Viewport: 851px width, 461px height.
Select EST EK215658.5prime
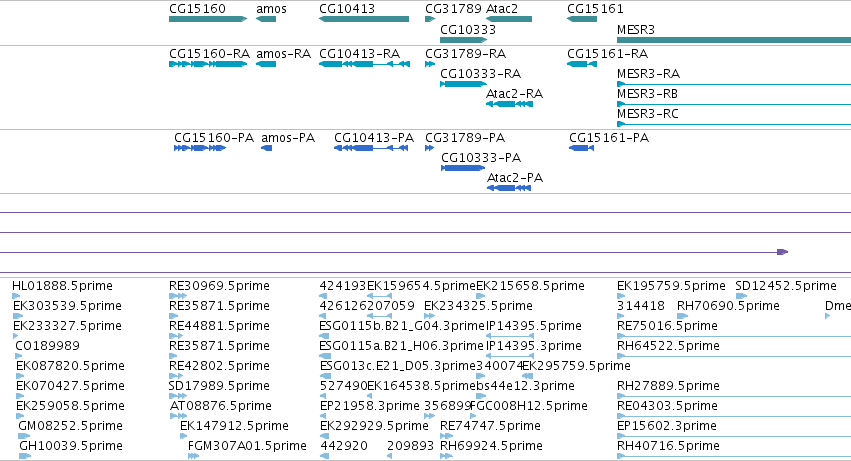point(530,286)
